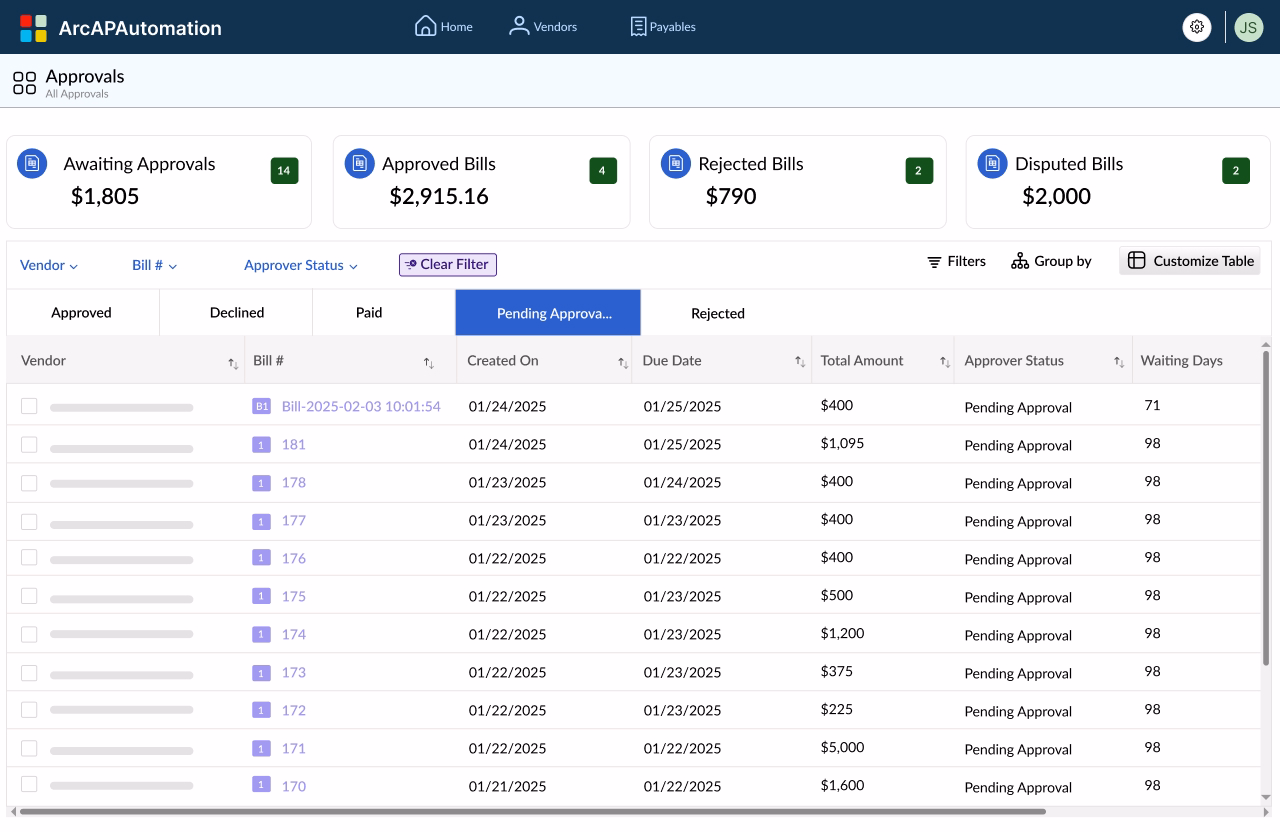Open the bill 178 link

294,482
